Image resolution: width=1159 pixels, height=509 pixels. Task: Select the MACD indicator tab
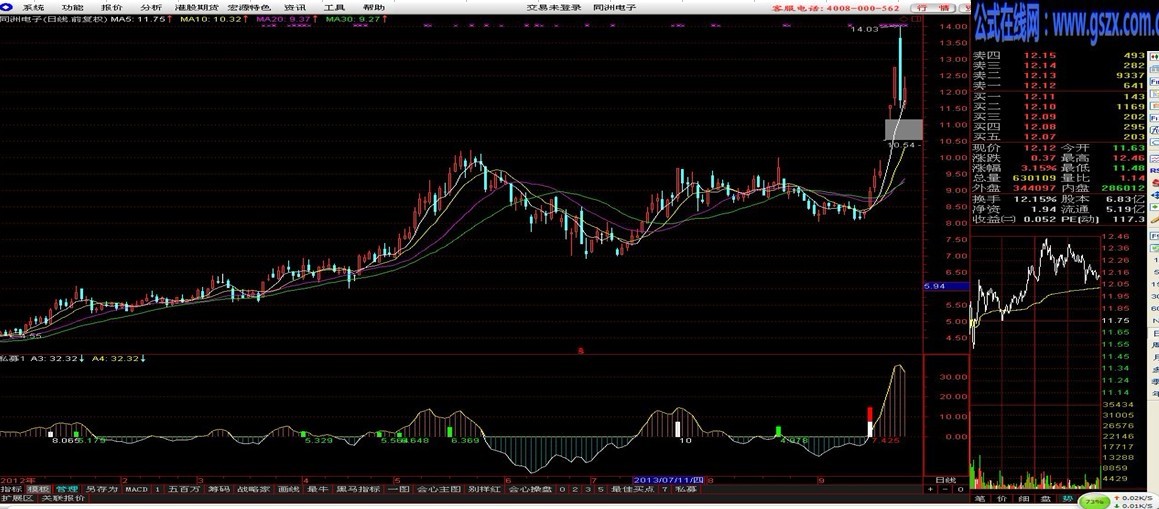click(136, 489)
